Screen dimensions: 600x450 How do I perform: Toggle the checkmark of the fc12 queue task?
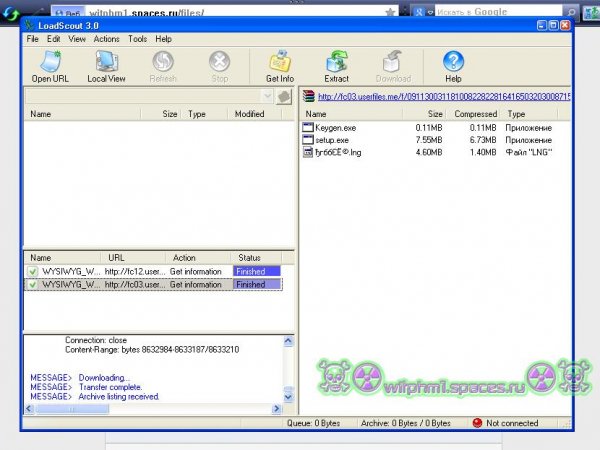point(33,272)
